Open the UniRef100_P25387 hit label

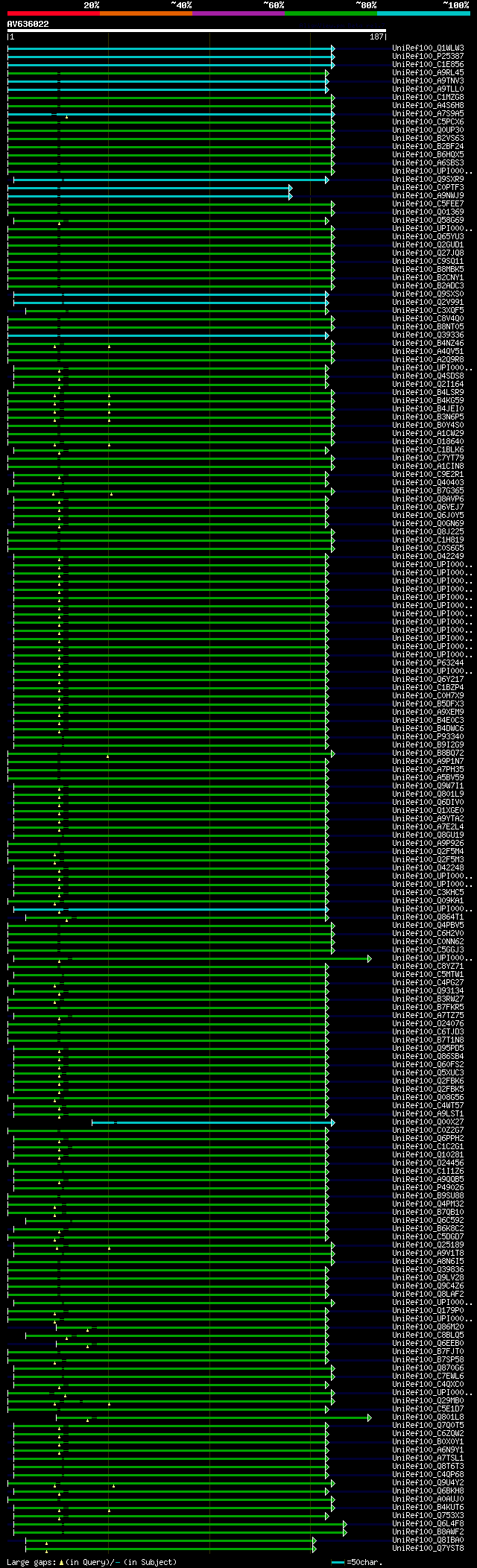tap(429, 57)
